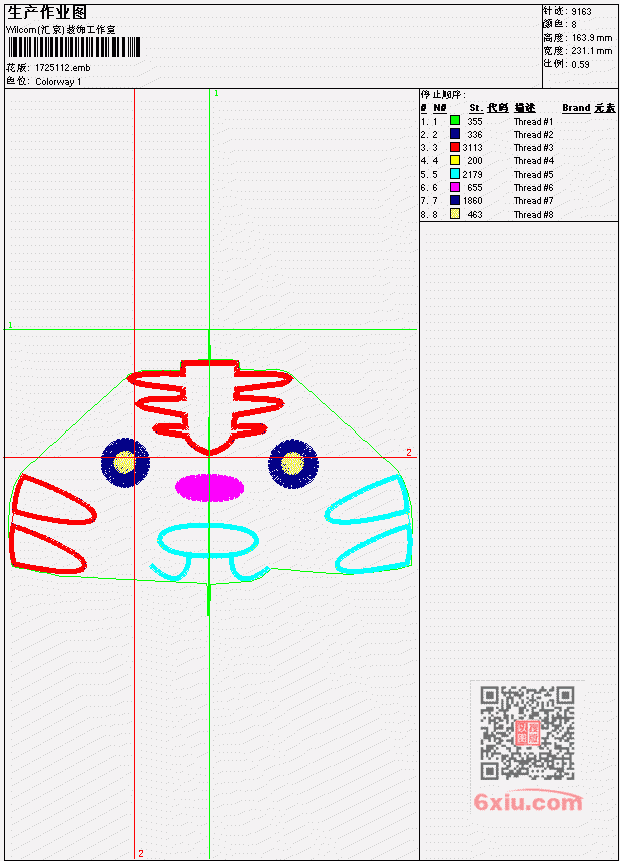
Task: Click stitch count "463" in stop sequence
Action: [475, 215]
